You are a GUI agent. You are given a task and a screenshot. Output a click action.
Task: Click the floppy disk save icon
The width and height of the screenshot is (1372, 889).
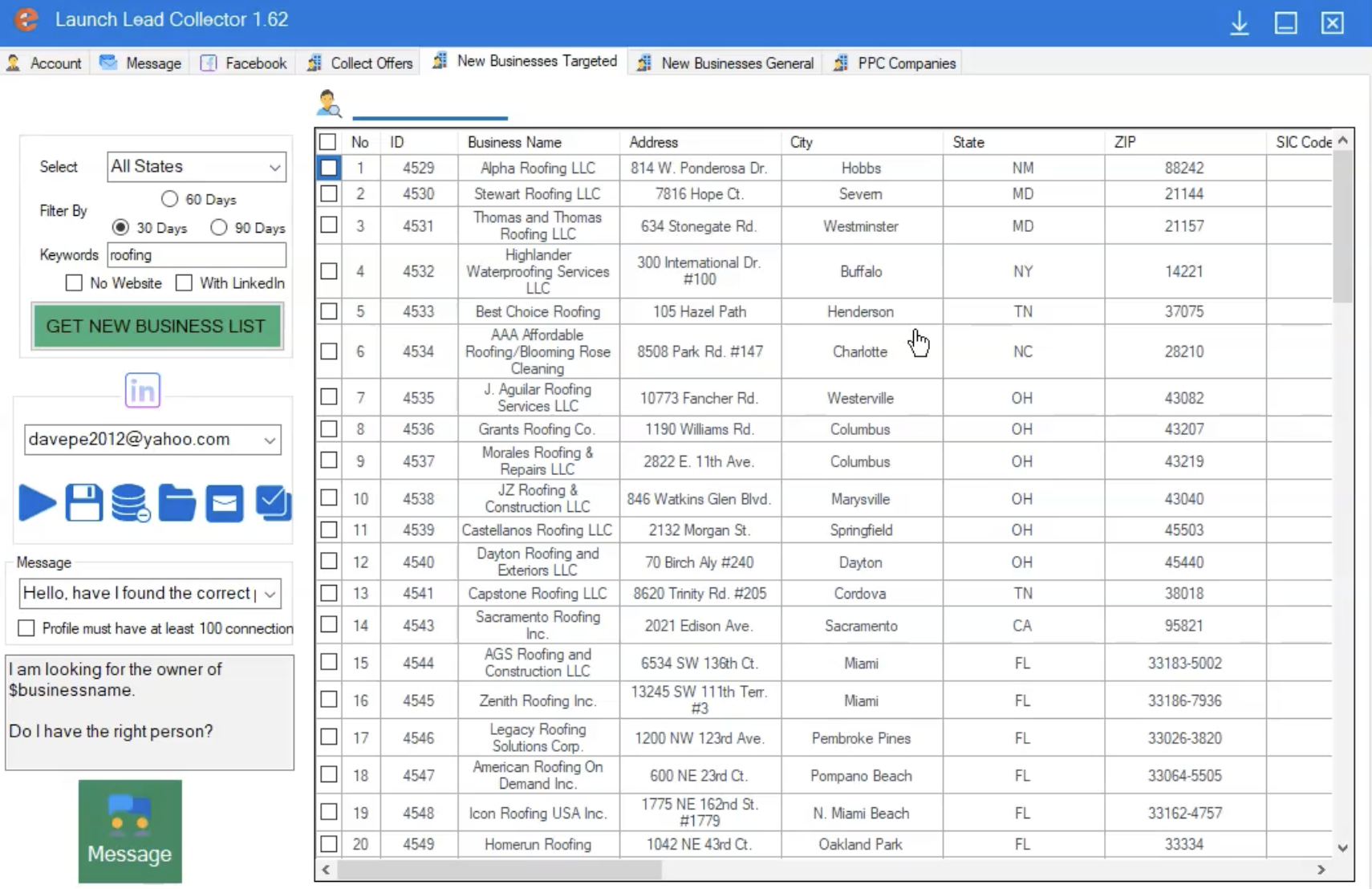[83, 503]
